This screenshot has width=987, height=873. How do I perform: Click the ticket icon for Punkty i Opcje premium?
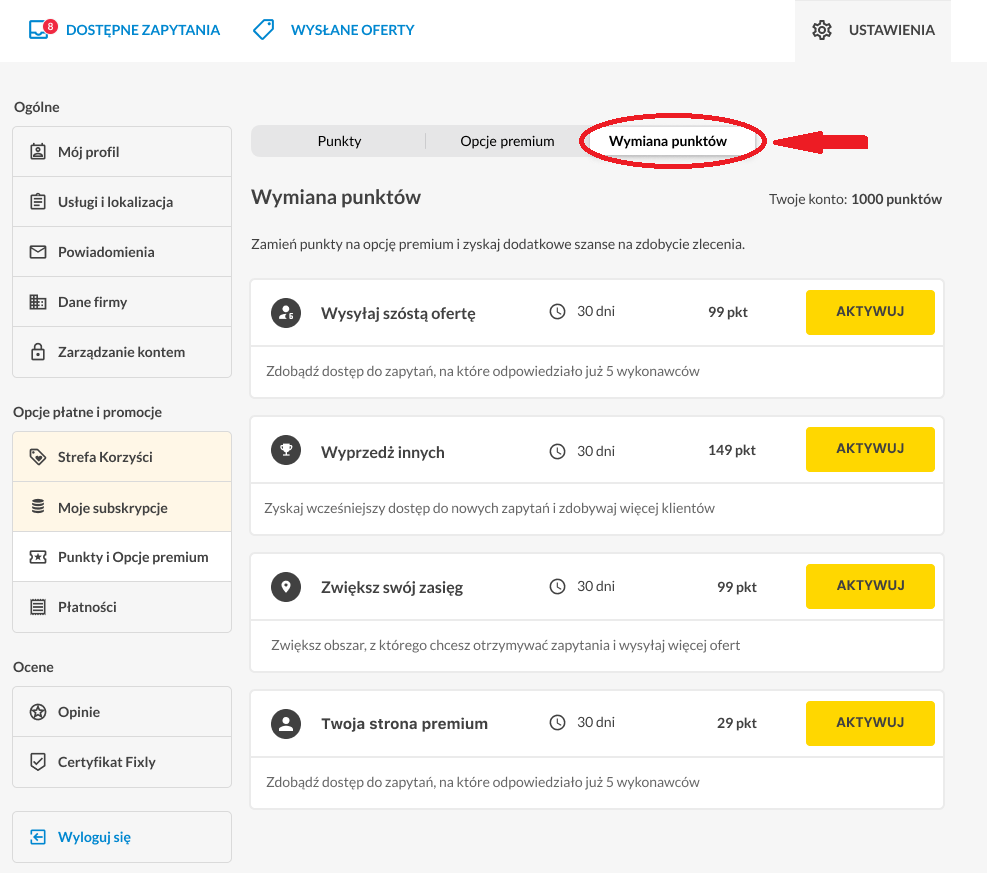pyautogui.click(x=38, y=557)
